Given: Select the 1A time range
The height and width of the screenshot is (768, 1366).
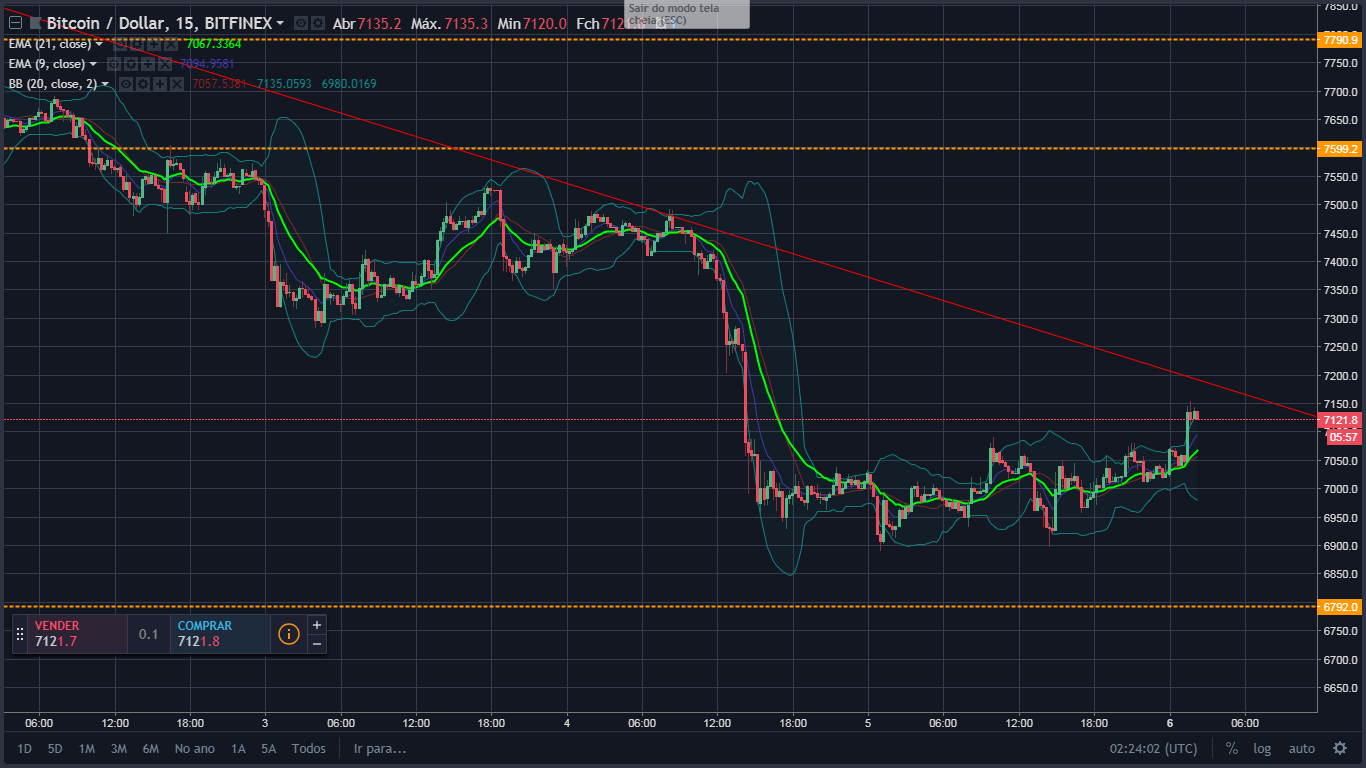Looking at the screenshot, I should click(238, 748).
